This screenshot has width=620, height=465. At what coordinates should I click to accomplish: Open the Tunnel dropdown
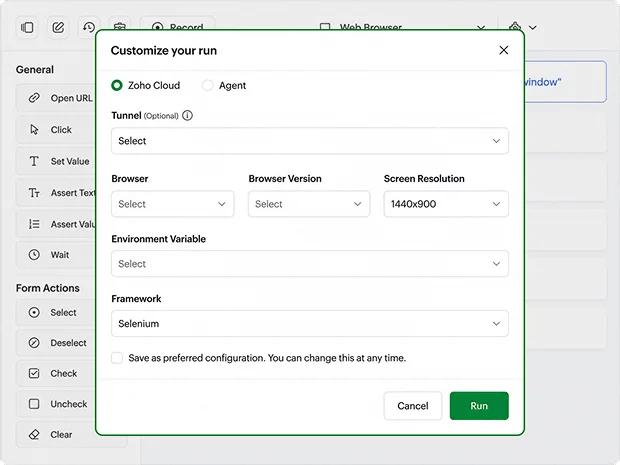tap(310, 141)
